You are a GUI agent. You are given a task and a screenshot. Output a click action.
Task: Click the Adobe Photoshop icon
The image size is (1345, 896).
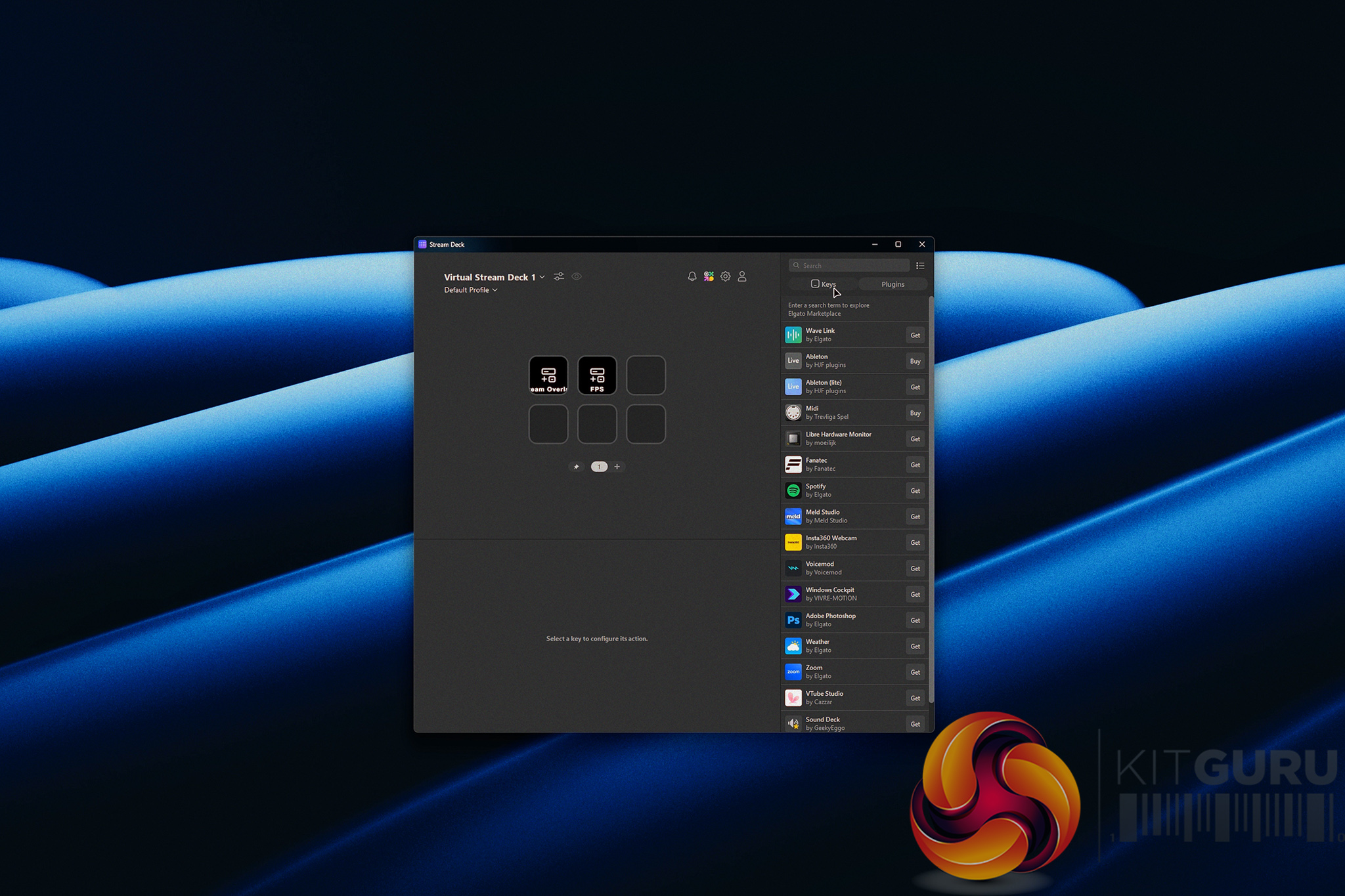click(793, 620)
